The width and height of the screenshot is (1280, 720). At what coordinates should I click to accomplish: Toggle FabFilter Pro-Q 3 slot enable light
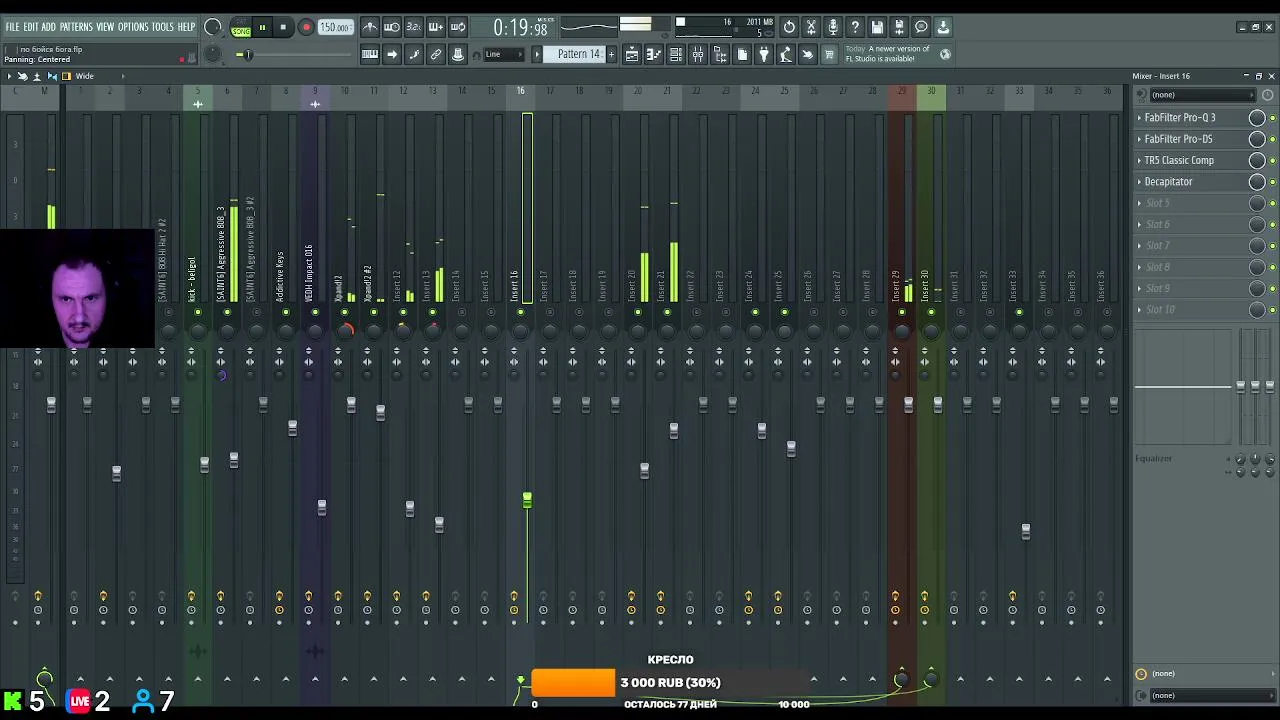click(1272, 118)
